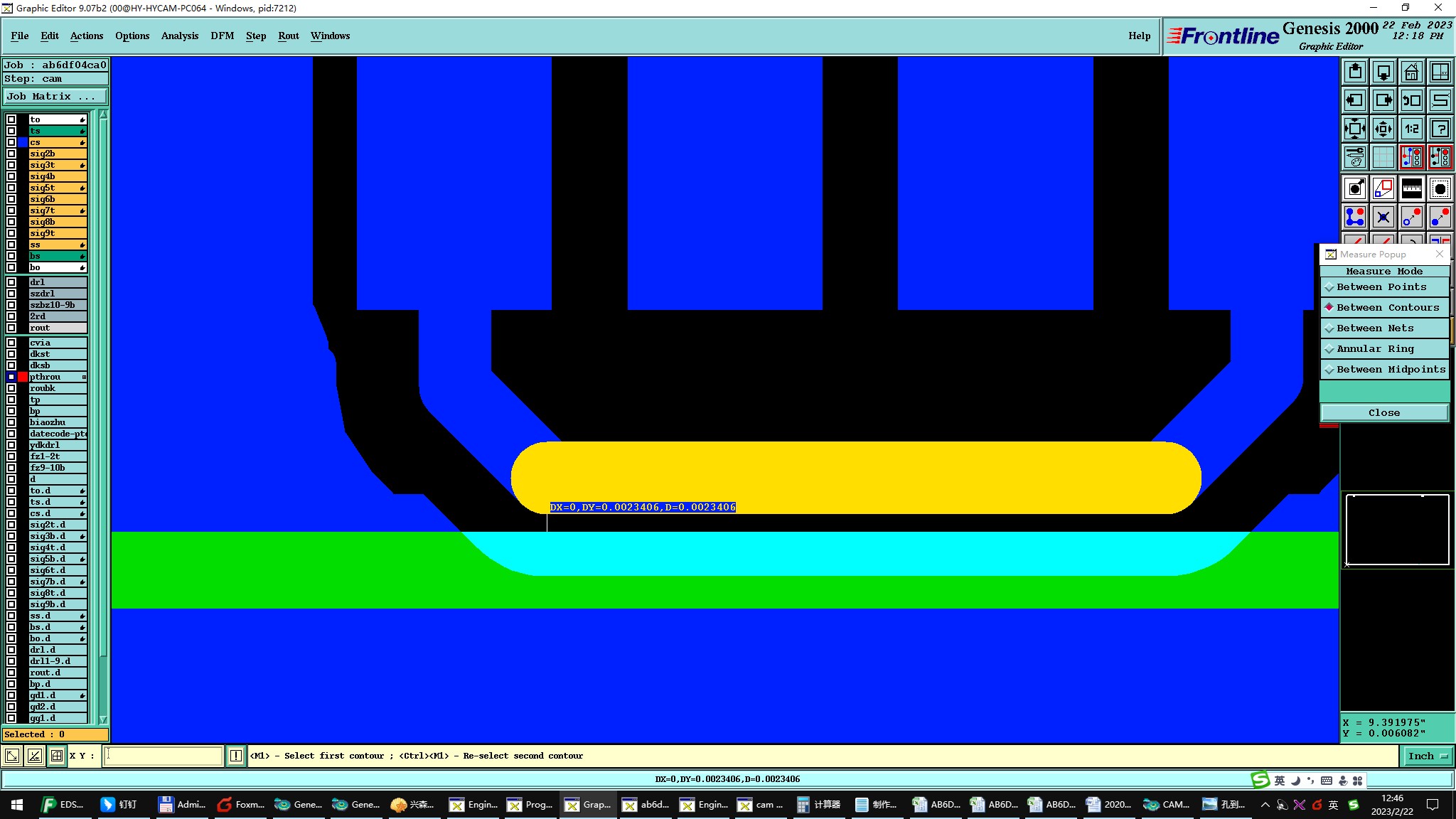Open the Inch units dropdown
This screenshot has height=819, width=1456.
coord(1427,756)
